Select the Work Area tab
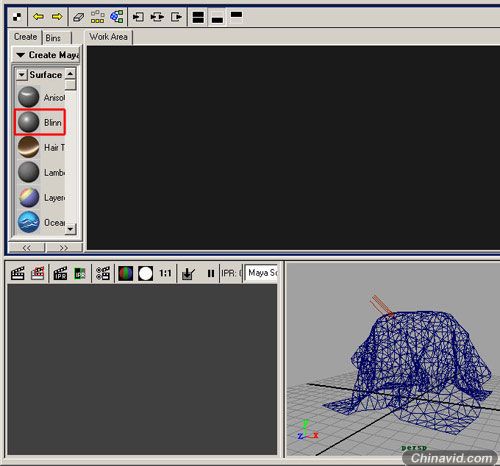The height and width of the screenshot is (466, 500). pos(109,37)
